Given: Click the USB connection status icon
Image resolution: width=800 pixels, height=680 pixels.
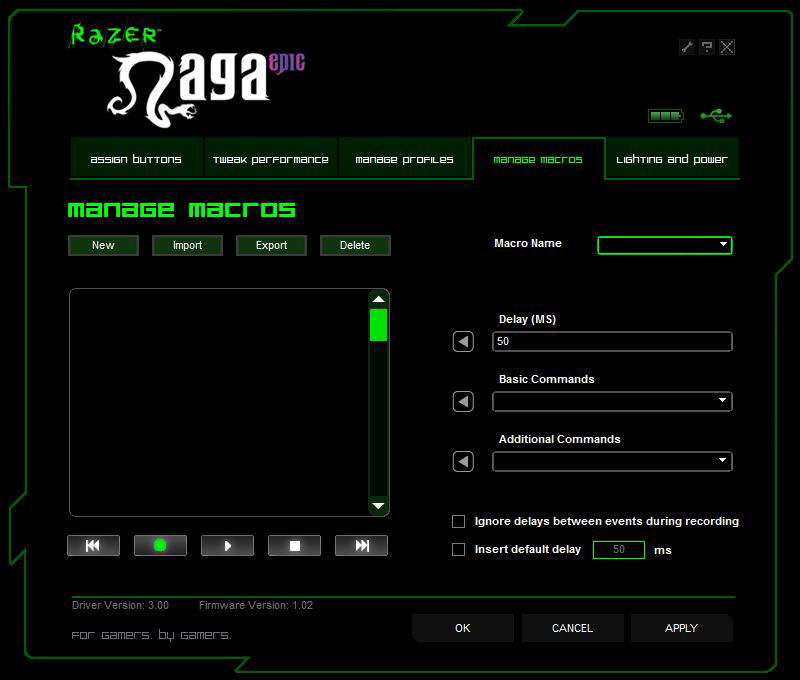Looking at the screenshot, I should coord(716,116).
